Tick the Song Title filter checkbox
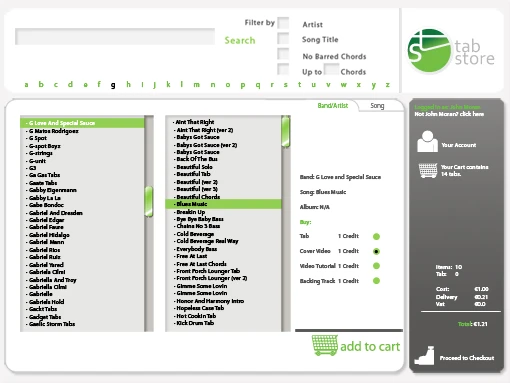The width and height of the screenshot is (510, 383). [x=283, y=38]
